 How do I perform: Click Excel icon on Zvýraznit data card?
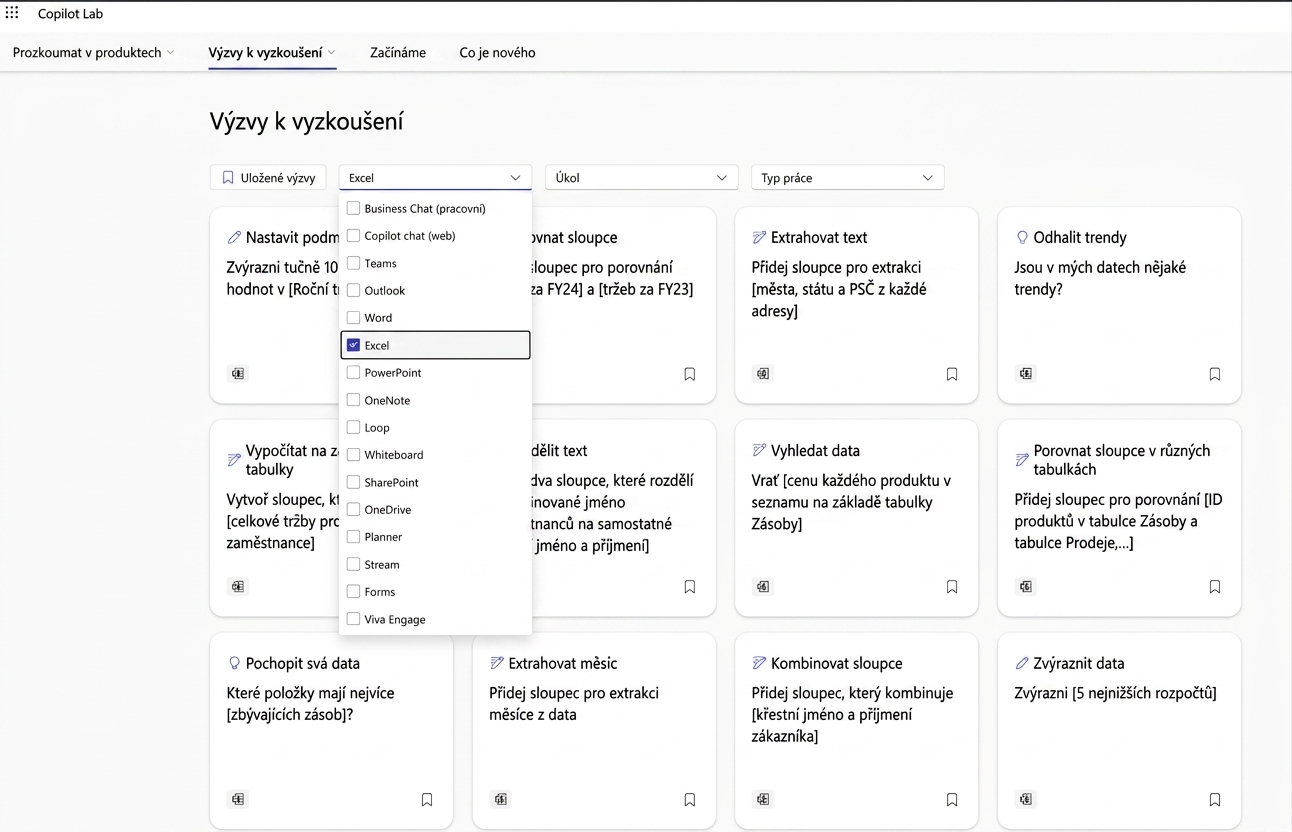click(1026, 799)
